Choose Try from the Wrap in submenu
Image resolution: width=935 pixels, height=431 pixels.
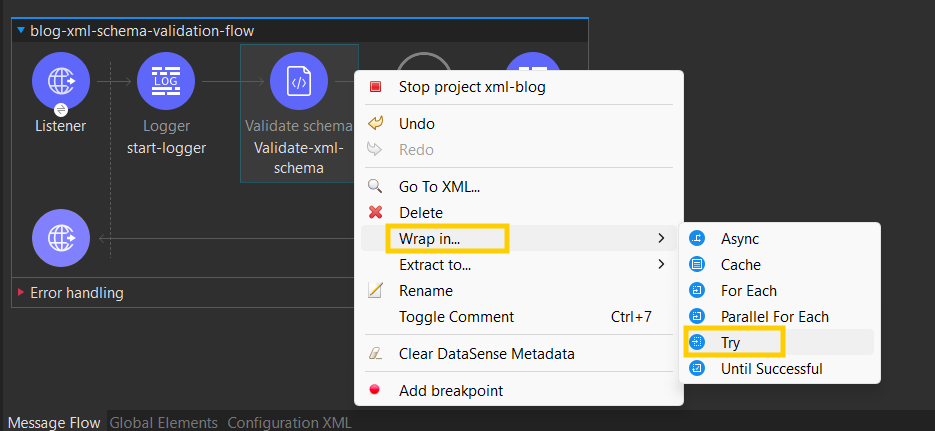click(732, 343)
